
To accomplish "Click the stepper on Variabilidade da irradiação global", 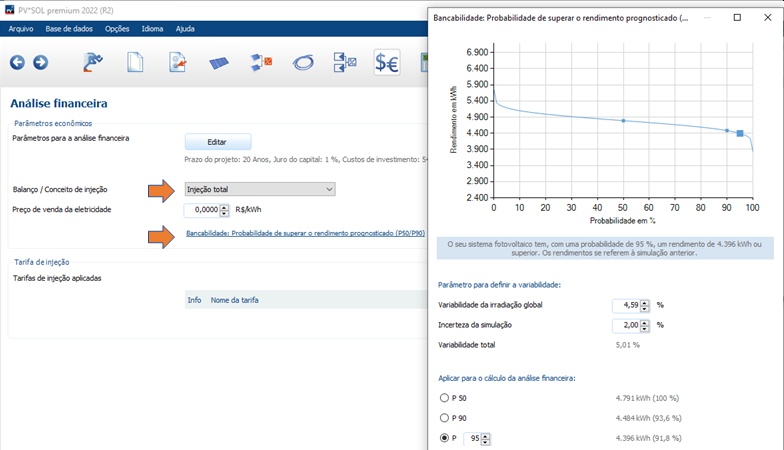I will 645,304.
